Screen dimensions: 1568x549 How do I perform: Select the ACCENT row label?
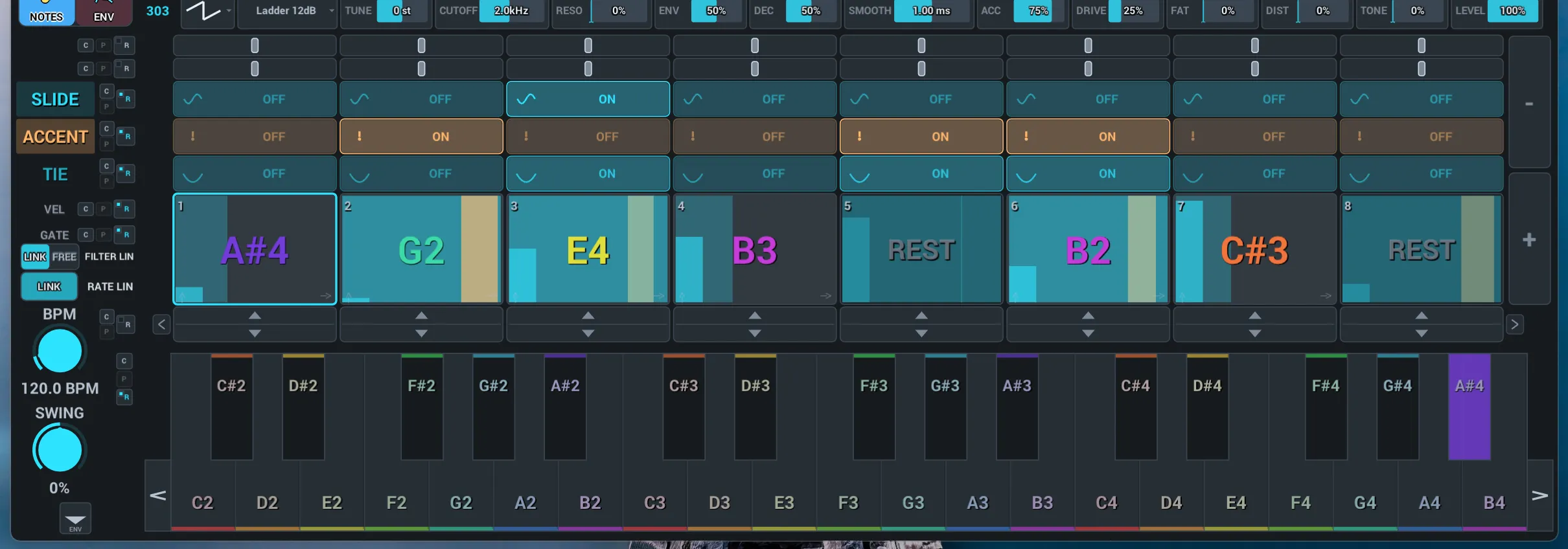point(55,137)
